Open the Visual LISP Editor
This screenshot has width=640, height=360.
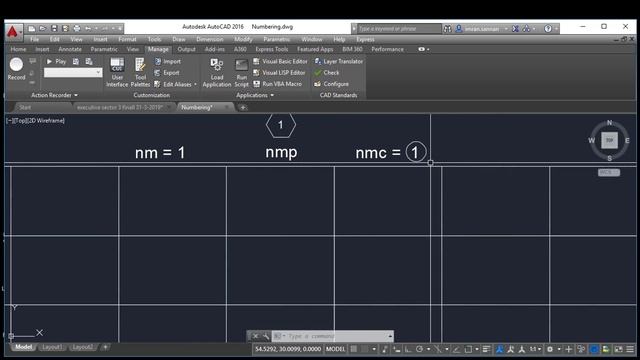pyautogui.click(x=279, y=73)
